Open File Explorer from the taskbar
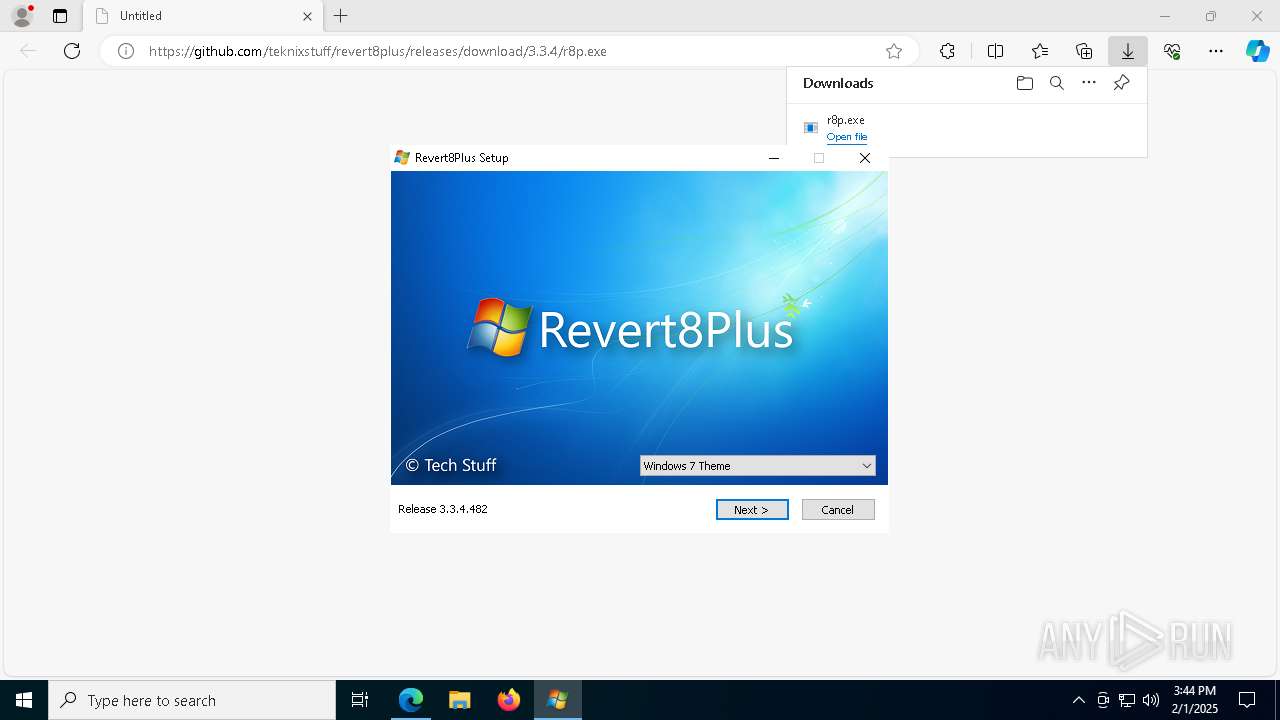This screenshot has height=720, width=1280. [x=459, y=700]
